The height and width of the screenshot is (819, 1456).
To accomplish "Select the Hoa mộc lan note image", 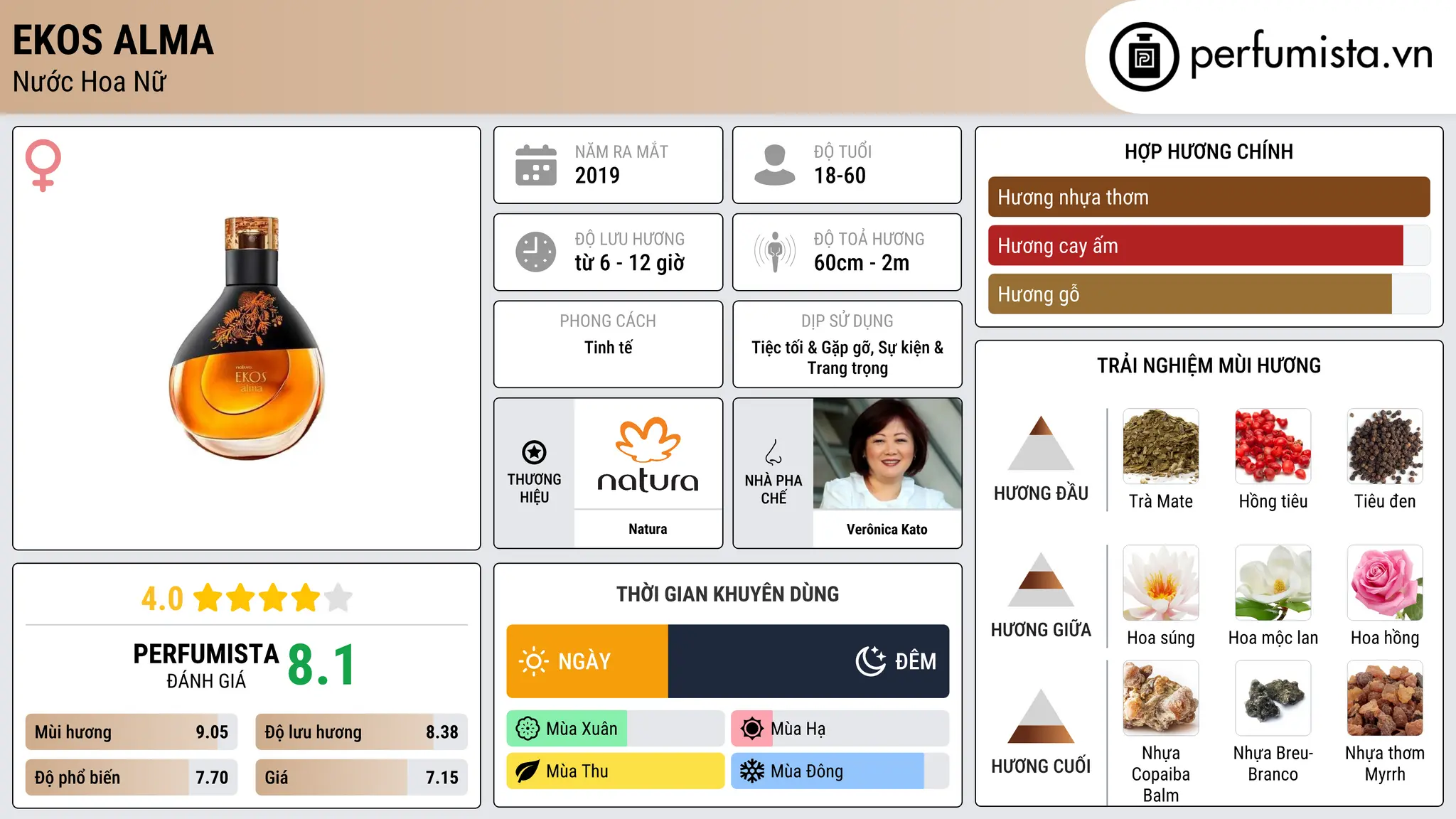I will (x=1273, y=583).
